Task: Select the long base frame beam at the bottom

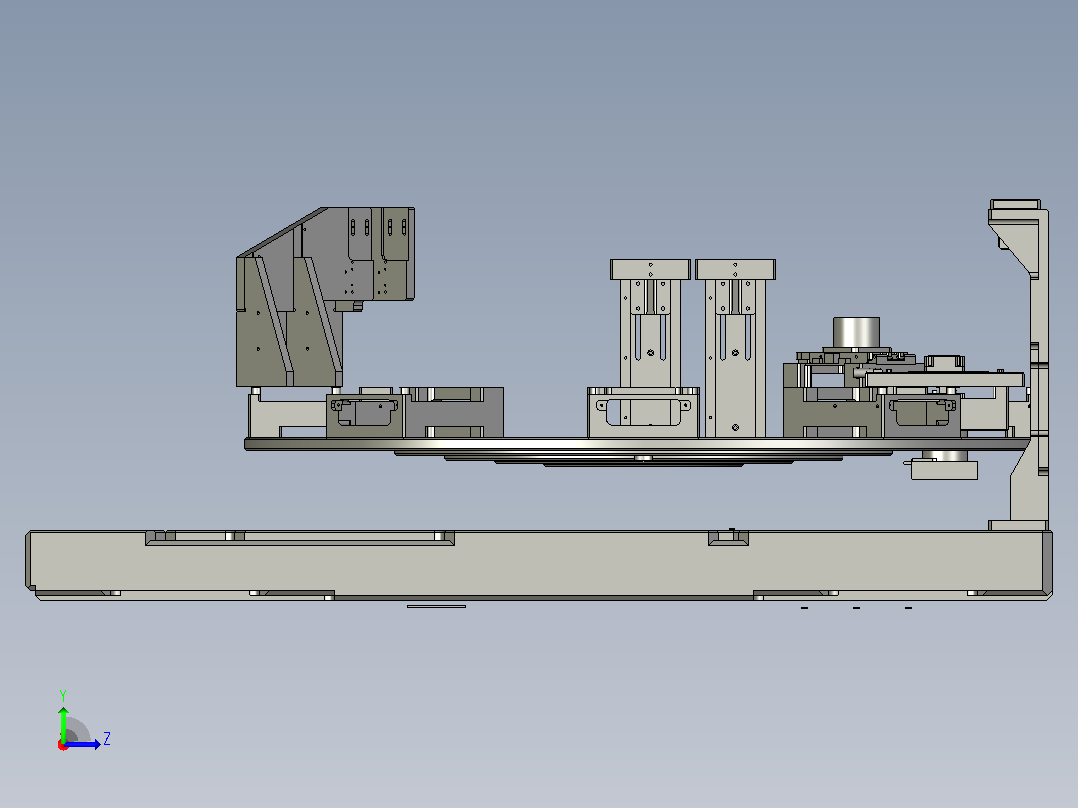Action: pyautogui.click(x=538, y=564)
